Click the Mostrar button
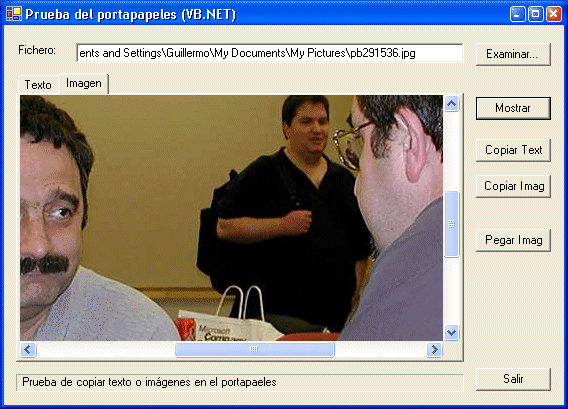The width and height of the screenshot is (568, 409). (x=513, y=108)
